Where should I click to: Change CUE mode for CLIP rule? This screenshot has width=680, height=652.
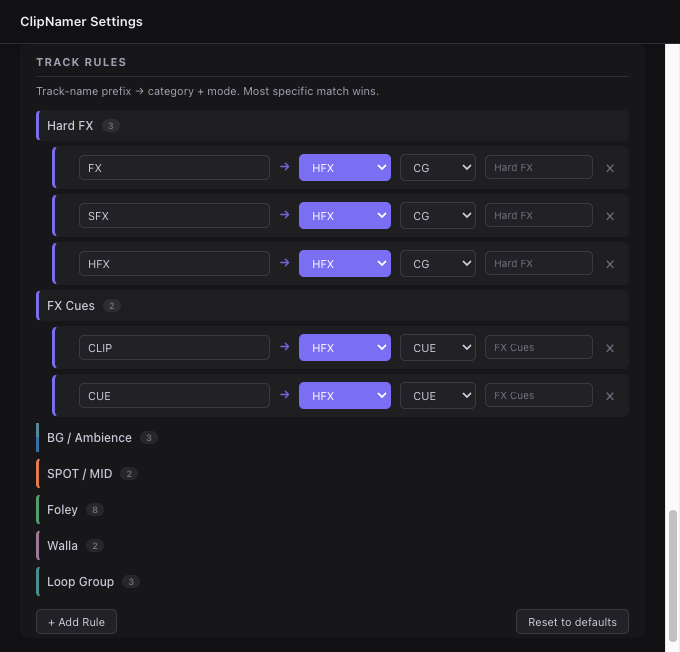click(438, 347)
